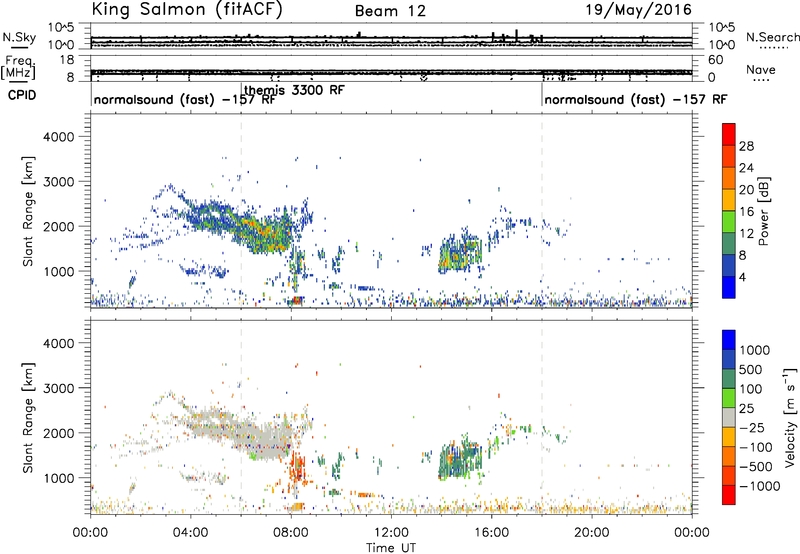Click the Velocity [m s-1] colorbar title

[x=790, y=417]
